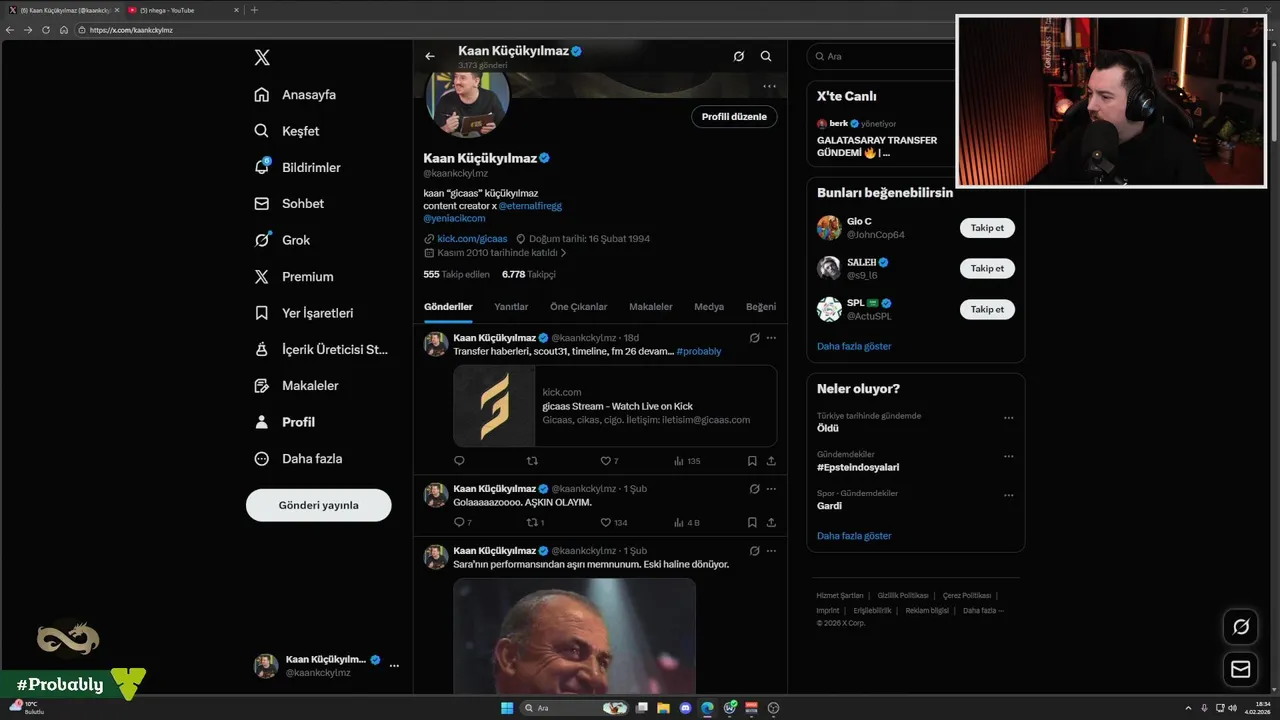Follow SALEH with Takip et

click(987, 269)
